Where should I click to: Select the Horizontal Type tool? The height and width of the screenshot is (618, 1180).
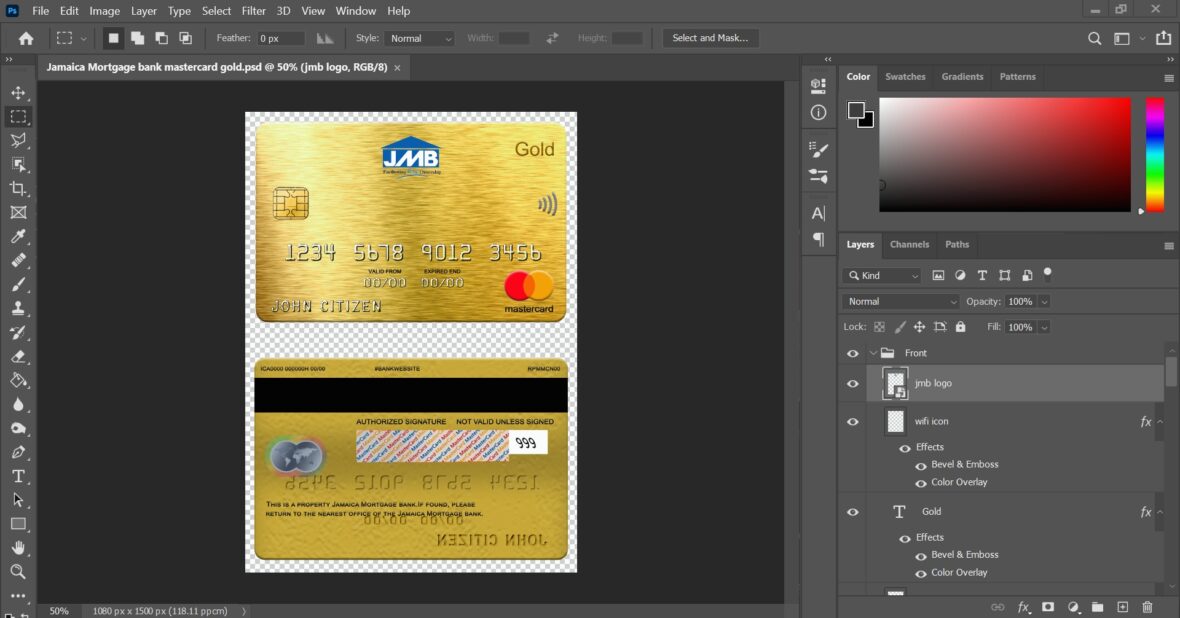point(18,476)
